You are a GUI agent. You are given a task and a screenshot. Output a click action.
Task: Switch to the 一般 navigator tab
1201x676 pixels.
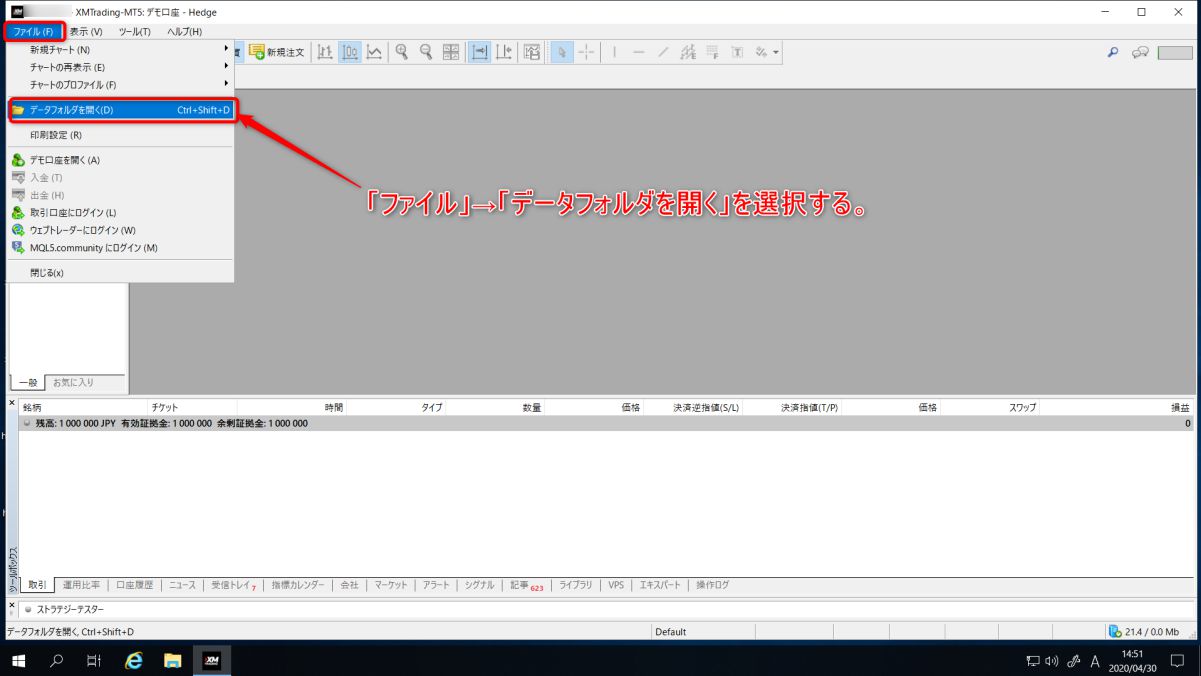coord(26,382)
